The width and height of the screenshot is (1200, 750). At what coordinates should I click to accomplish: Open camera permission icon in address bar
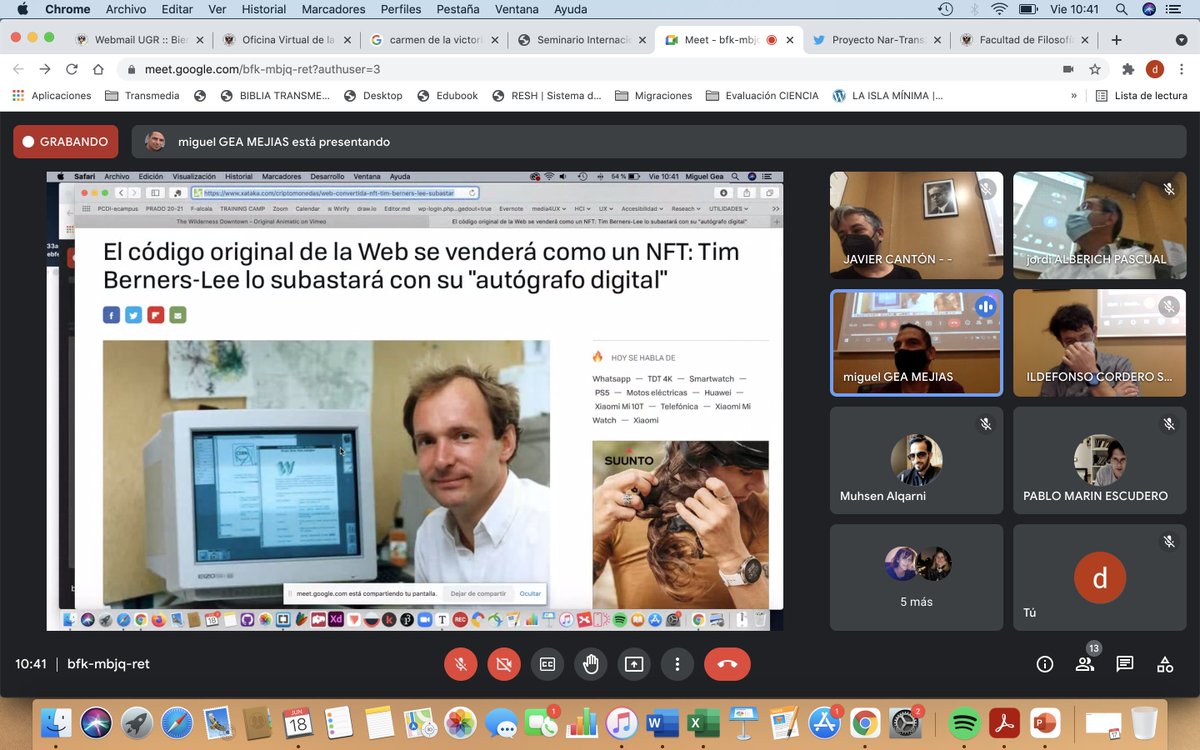click(1068, 70)
